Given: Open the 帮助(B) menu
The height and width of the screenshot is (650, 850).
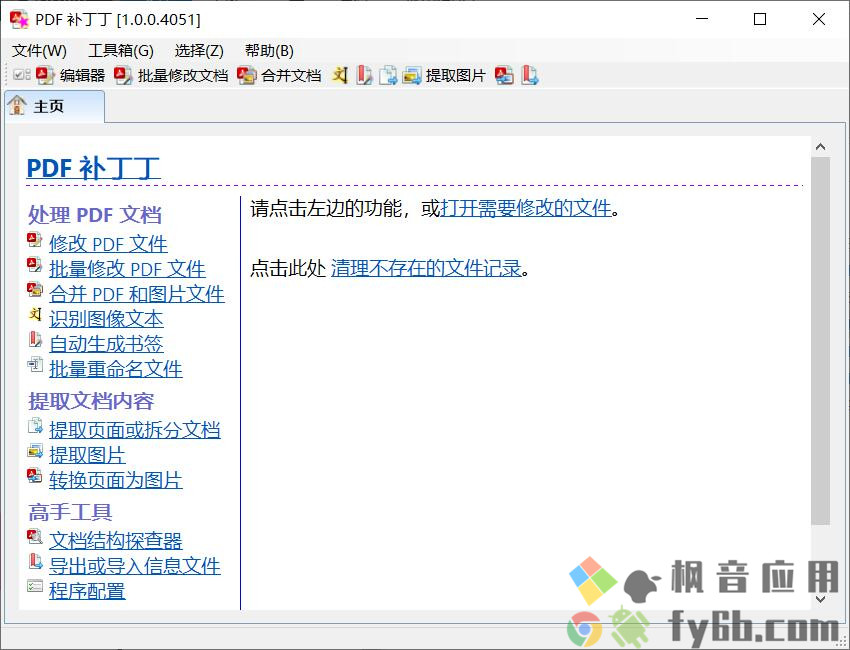Looking at the screenshot, I should click(269, 51).
